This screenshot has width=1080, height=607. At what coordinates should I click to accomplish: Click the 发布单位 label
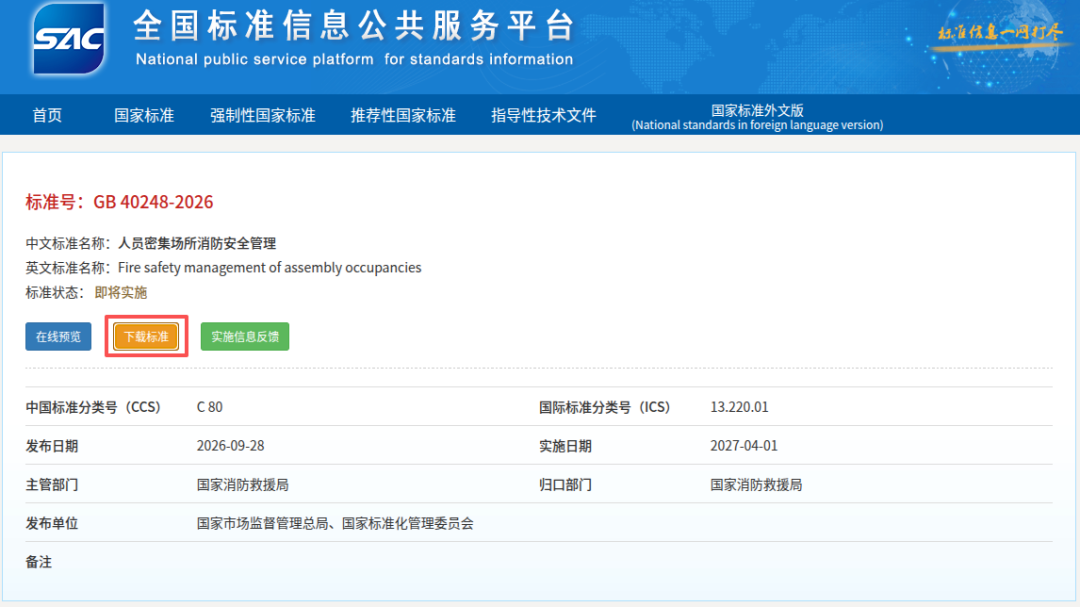tap(52, 524)
